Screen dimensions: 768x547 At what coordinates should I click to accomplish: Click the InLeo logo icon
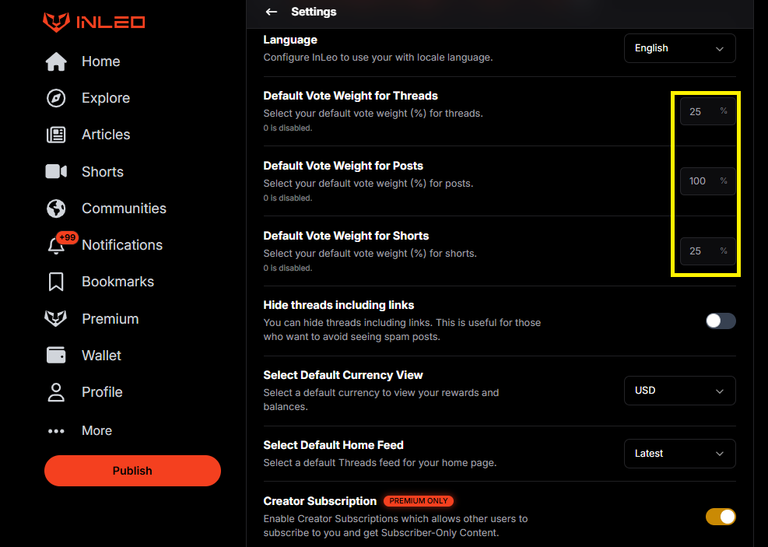(x=56, y=22)
